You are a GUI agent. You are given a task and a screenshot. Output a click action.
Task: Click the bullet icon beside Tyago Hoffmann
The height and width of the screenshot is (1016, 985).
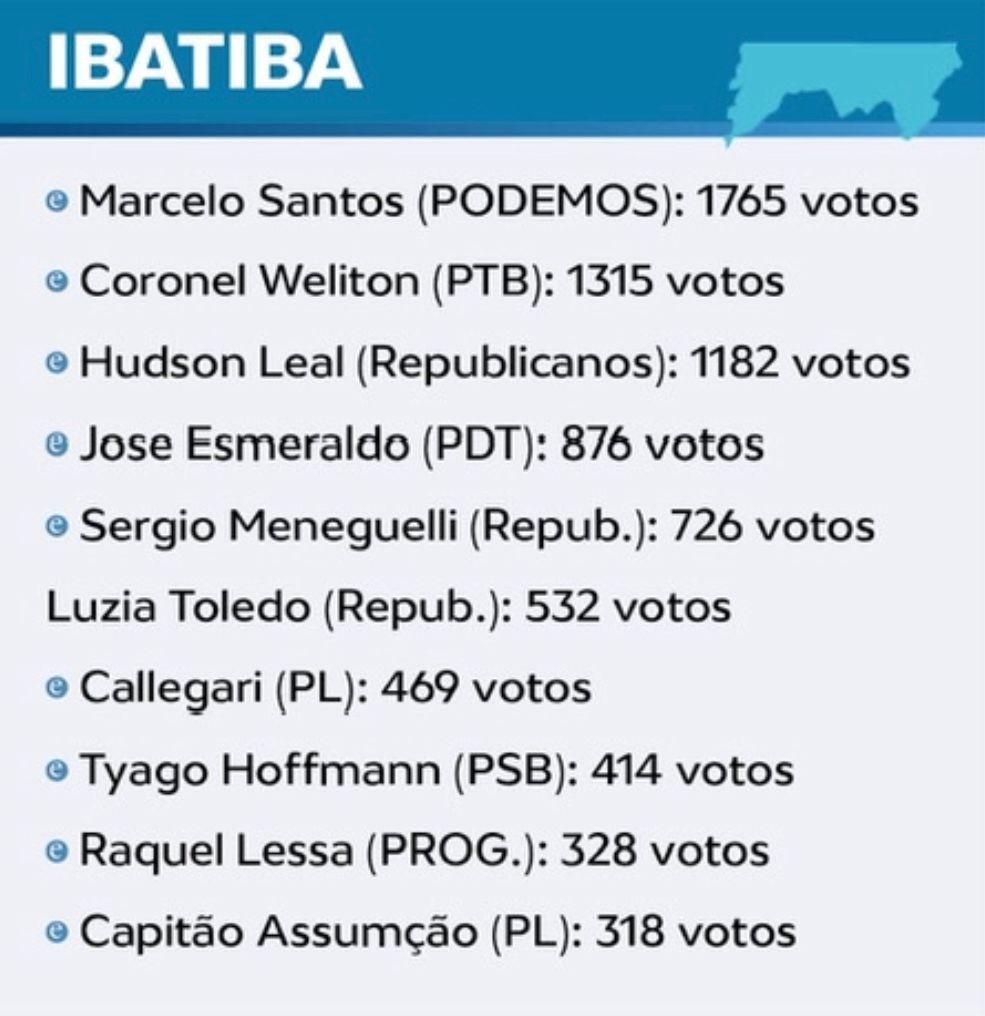pos(57,770)
